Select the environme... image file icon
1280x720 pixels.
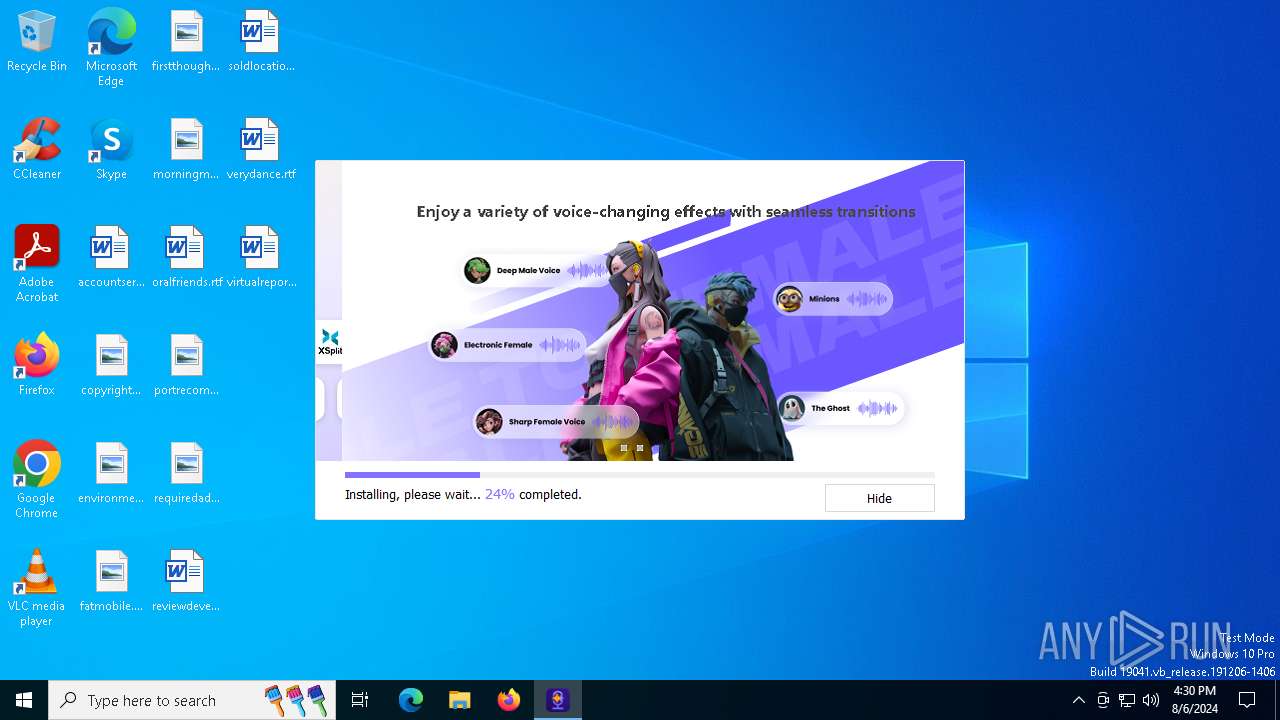tap(111, 473)
